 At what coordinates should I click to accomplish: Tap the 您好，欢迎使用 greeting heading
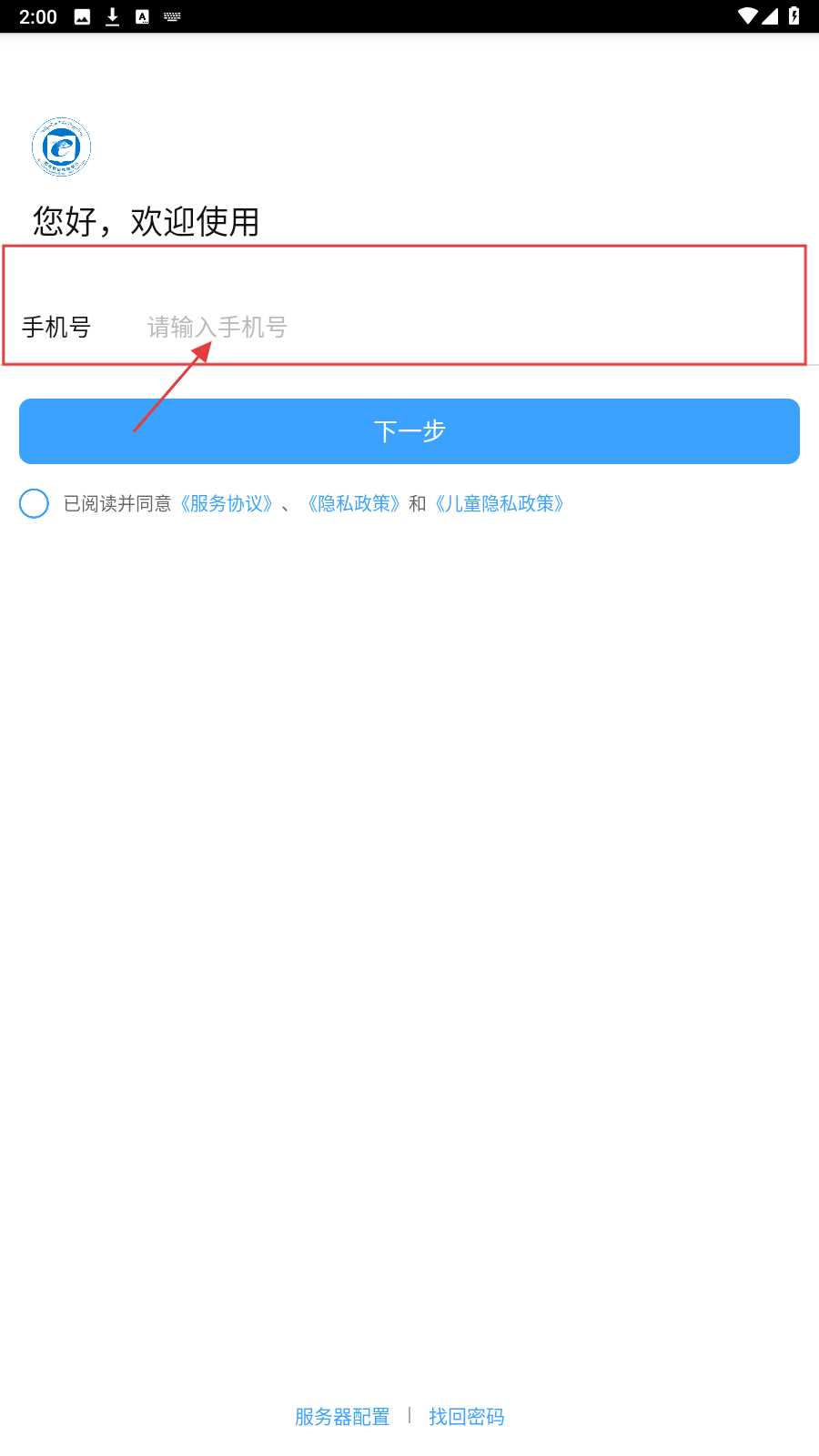147,221
